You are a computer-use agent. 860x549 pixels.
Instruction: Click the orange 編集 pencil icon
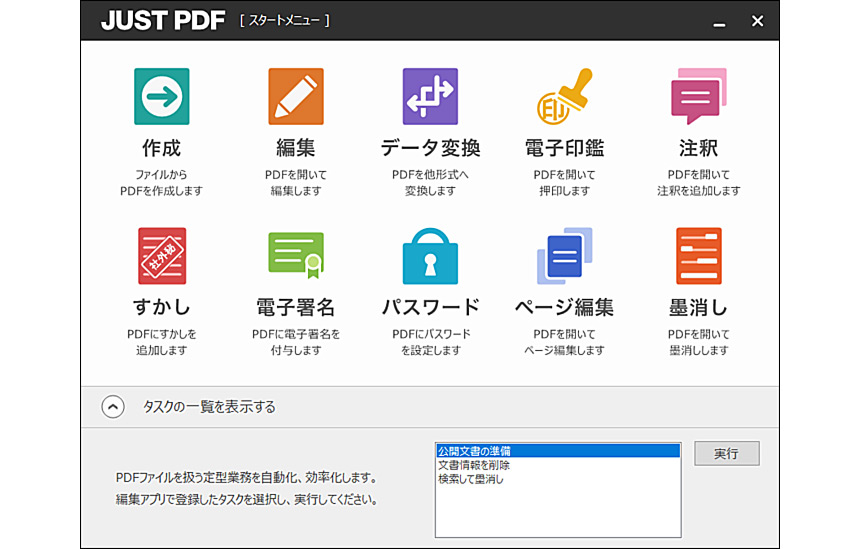[296, 97]
